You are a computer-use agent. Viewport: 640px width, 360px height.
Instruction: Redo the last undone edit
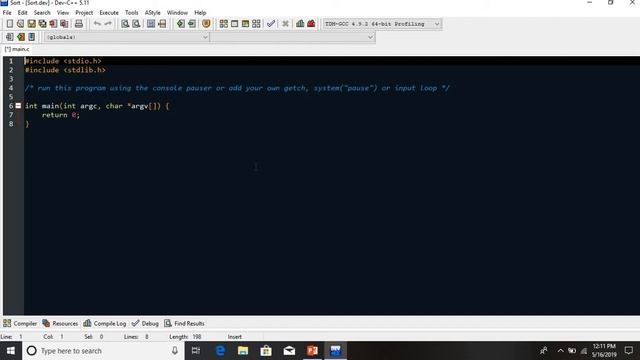108,24
